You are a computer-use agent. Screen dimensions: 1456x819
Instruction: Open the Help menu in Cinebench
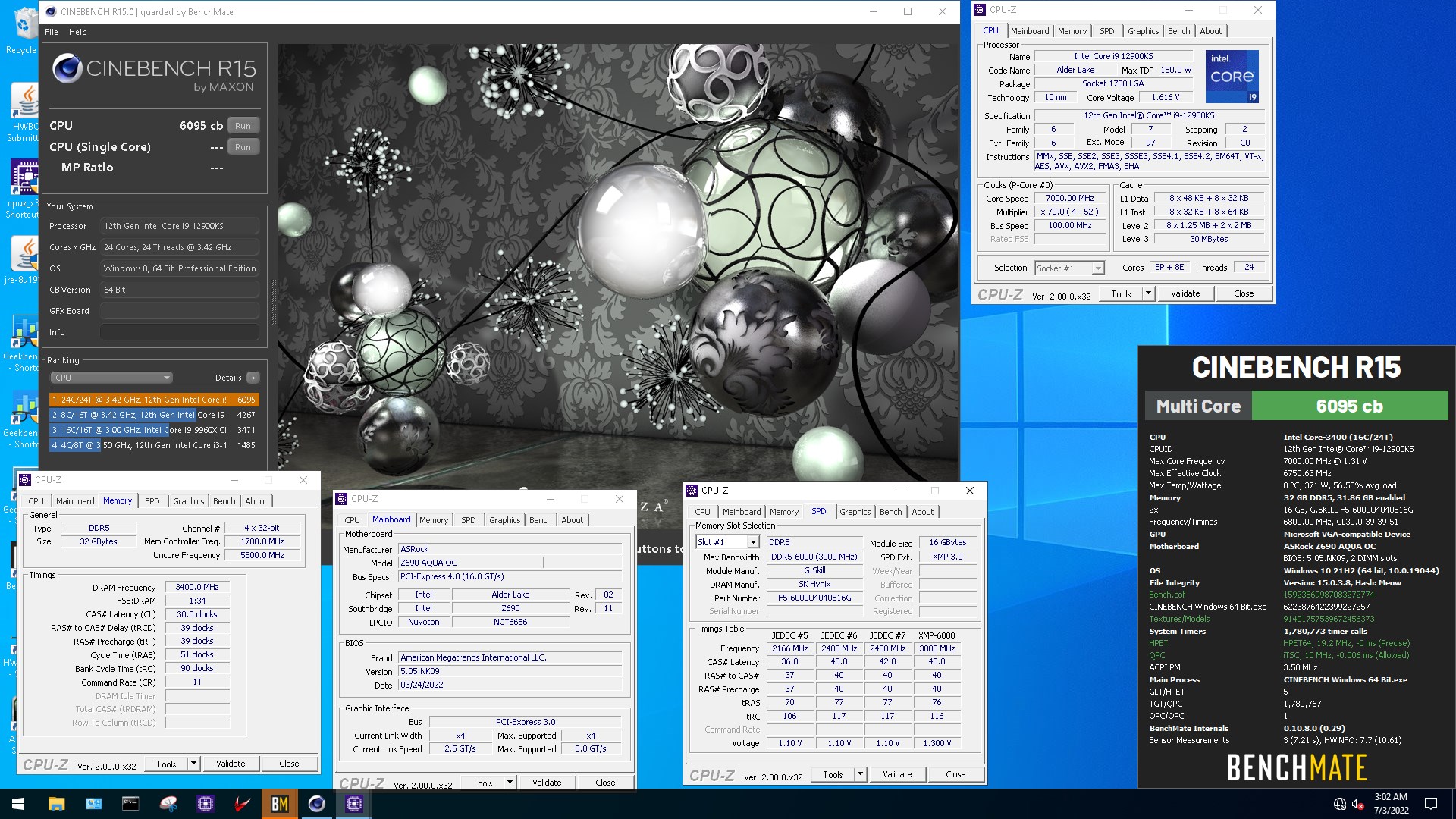click(x=78, y=32)
